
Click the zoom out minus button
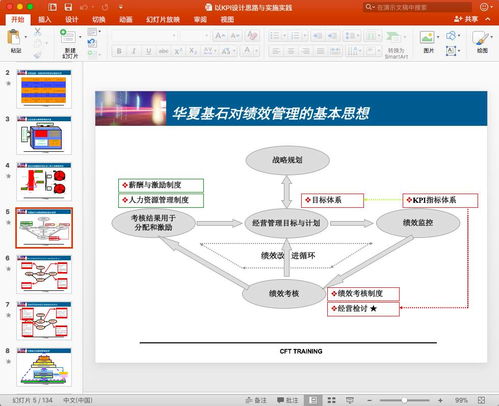coord(369,400)
